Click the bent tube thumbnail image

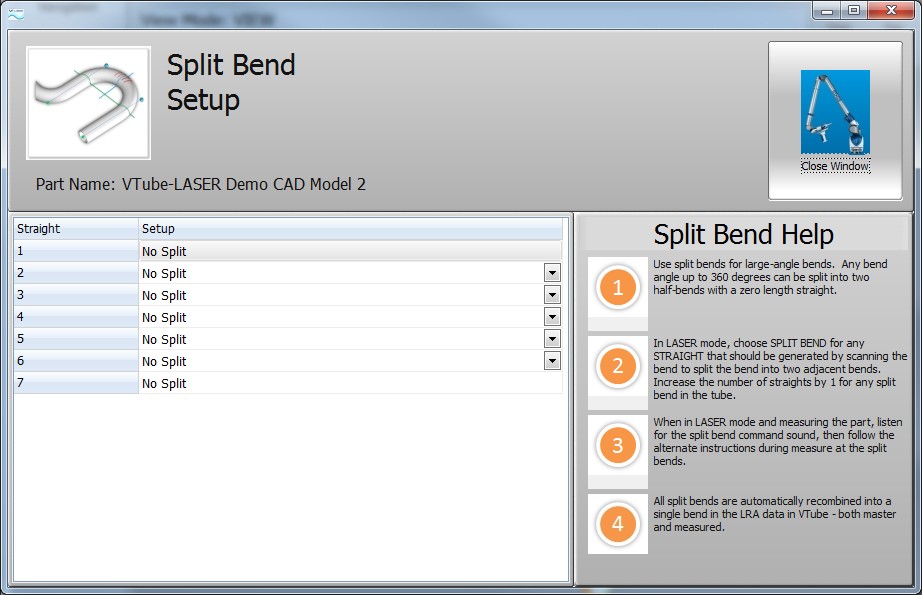pyautogui.click(x=88, y=103)
